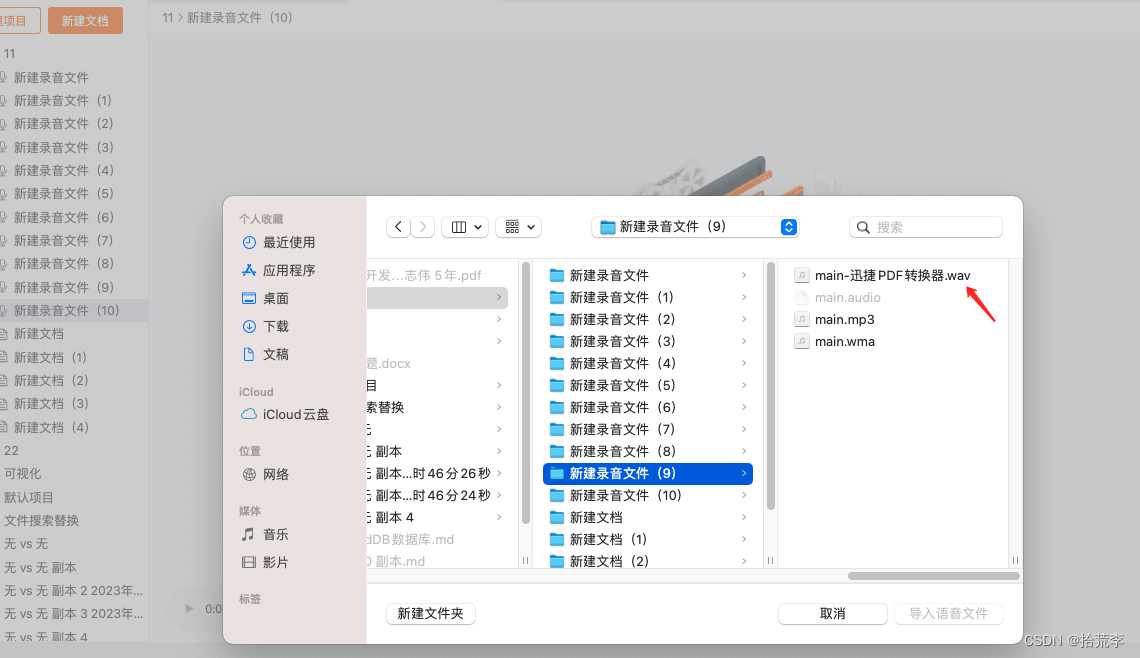This screenshot has height=658, width=1140.
Task: Select the 新建文档（1）folder in list
Action: (x=608, y=539)
